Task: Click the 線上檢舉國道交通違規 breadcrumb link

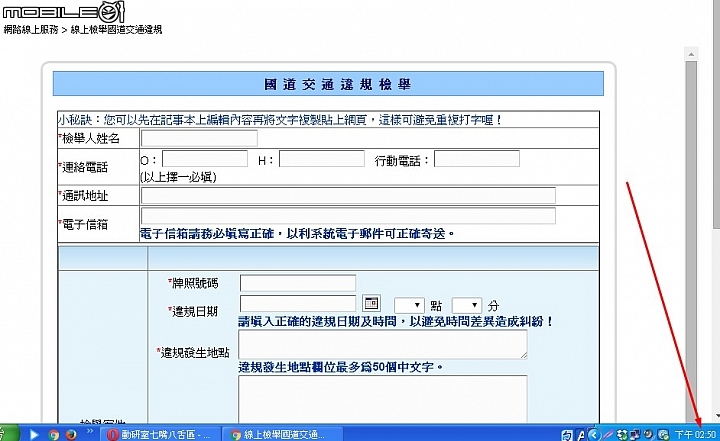Action: (116, 29)
